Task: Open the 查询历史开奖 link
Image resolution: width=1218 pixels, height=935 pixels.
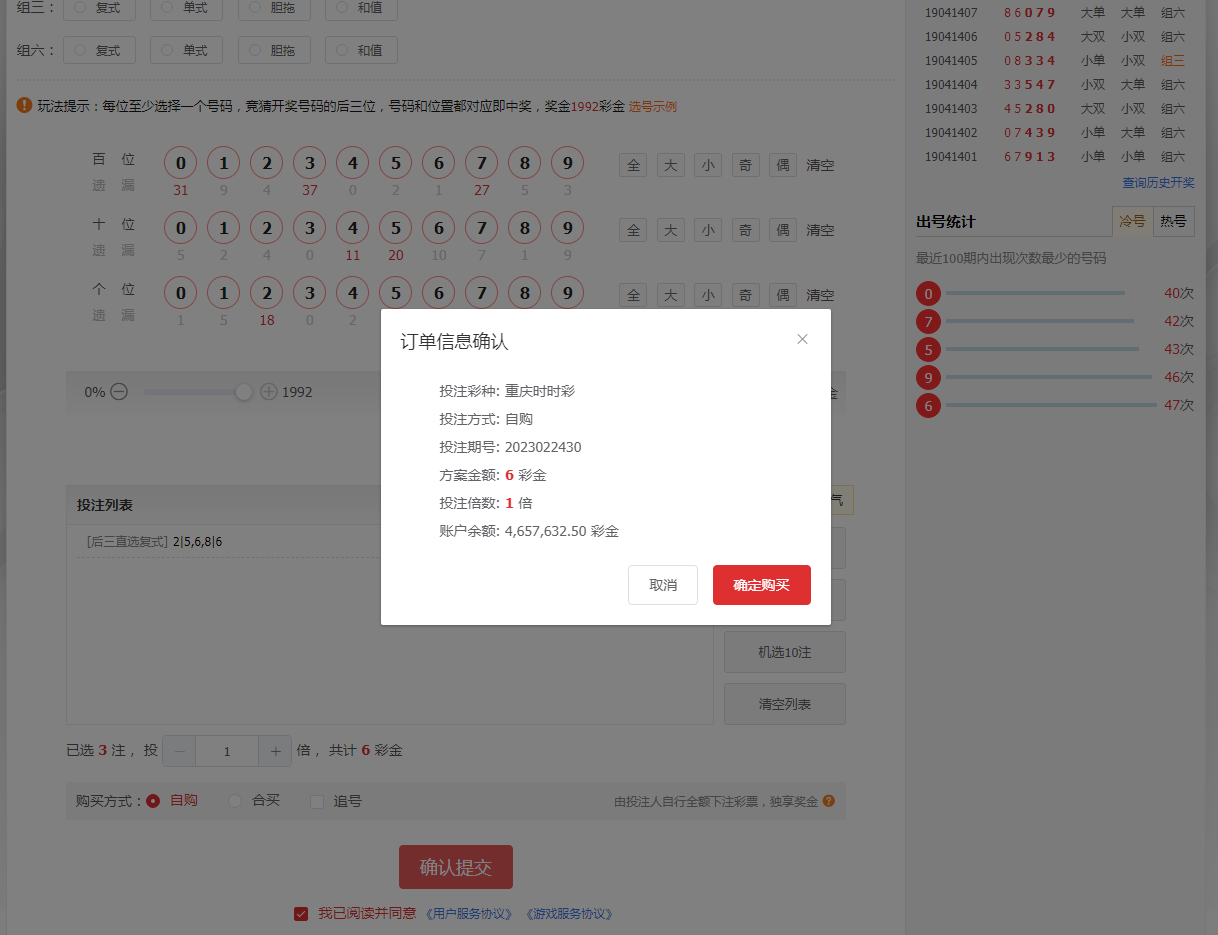Action: pos(1158,182)
